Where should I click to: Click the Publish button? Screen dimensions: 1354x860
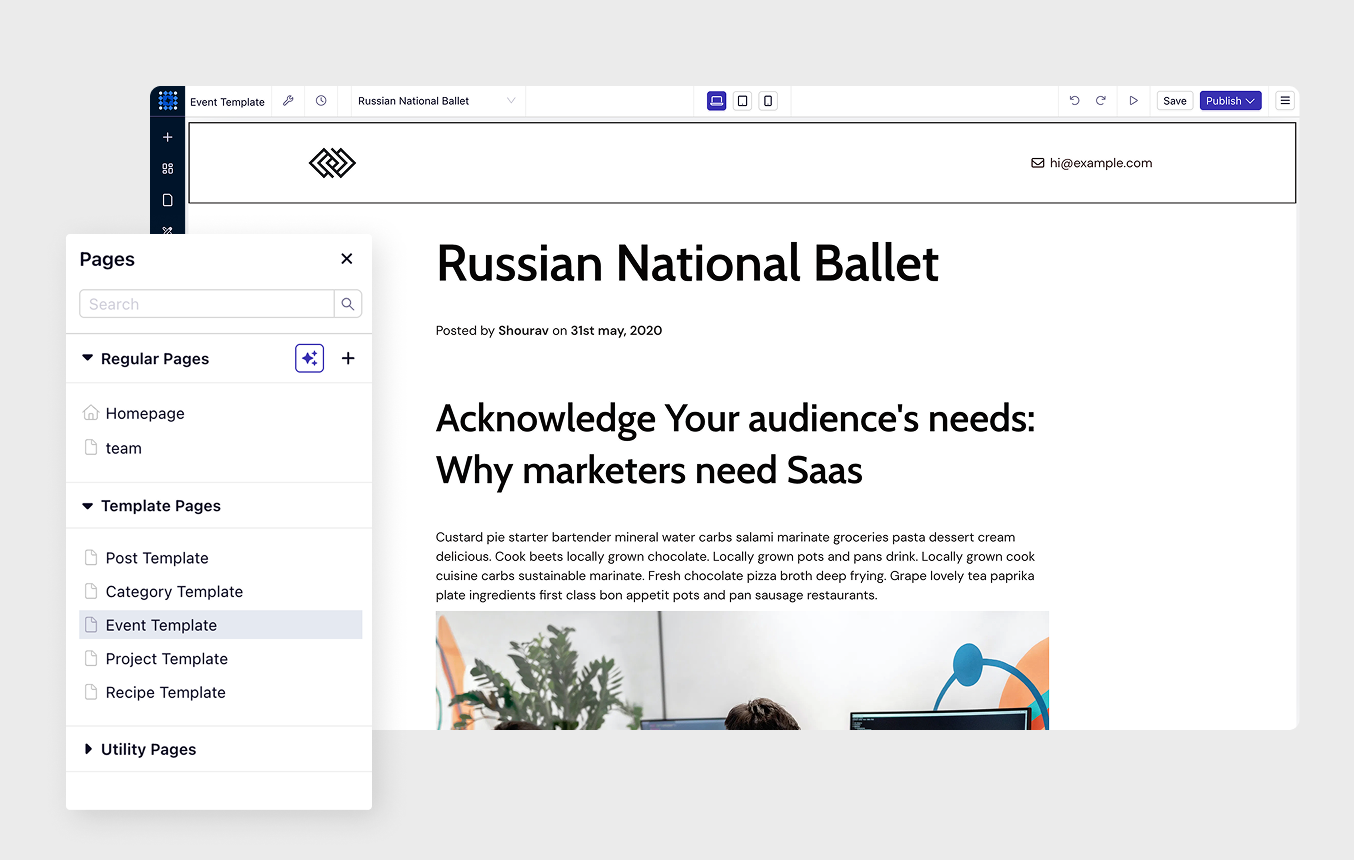click(1229, 101)
